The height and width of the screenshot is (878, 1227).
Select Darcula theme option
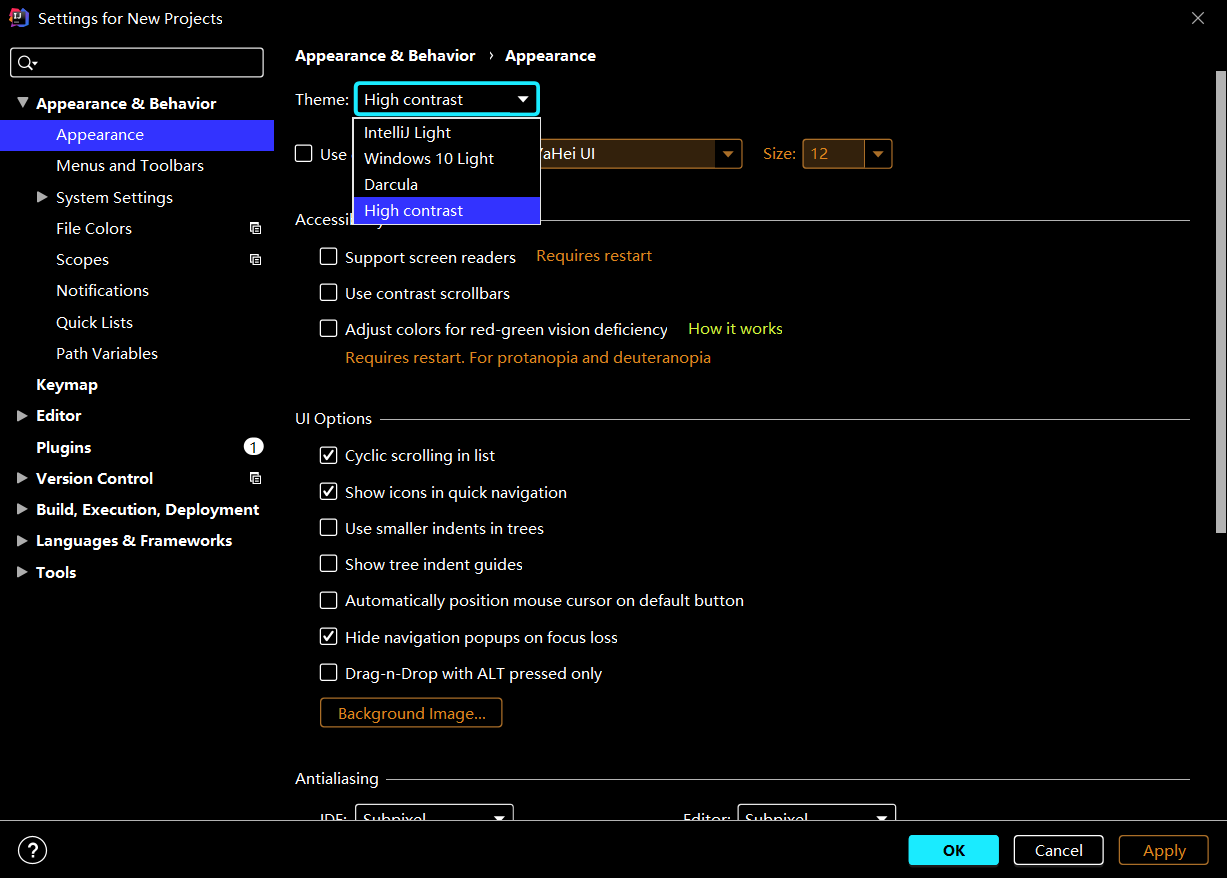coord(446,184)
